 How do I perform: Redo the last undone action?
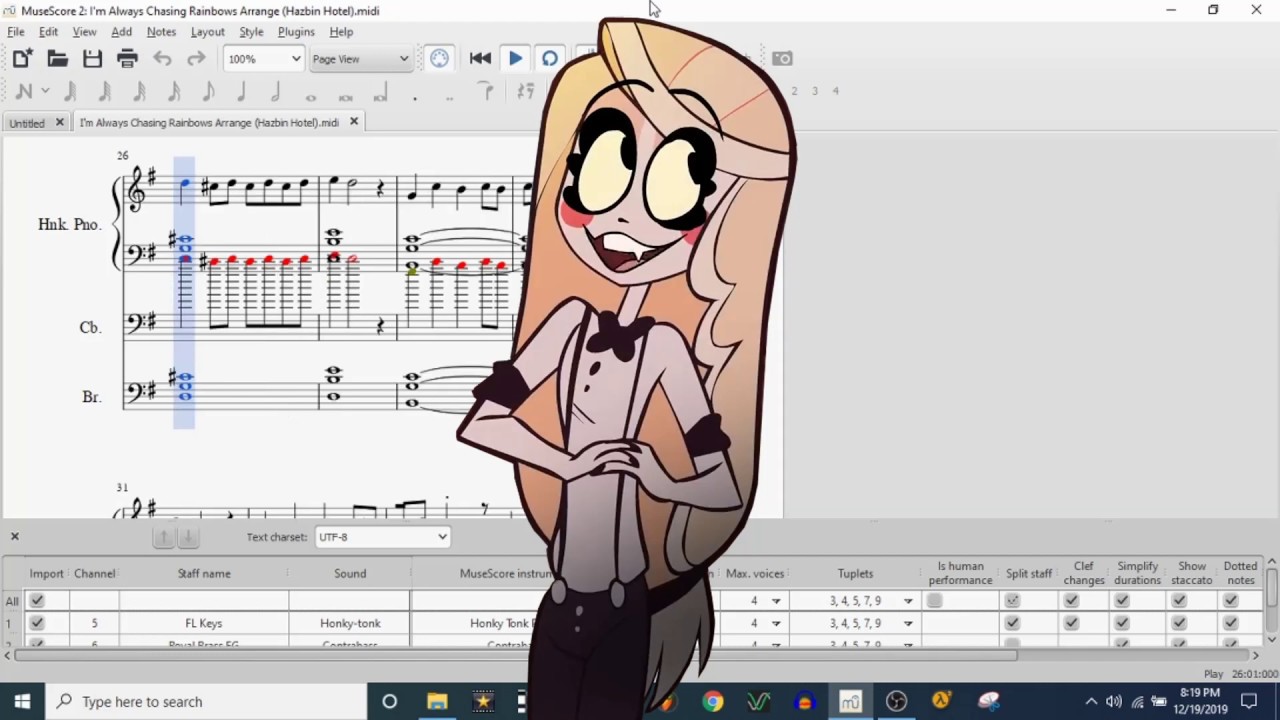point(196,59)
